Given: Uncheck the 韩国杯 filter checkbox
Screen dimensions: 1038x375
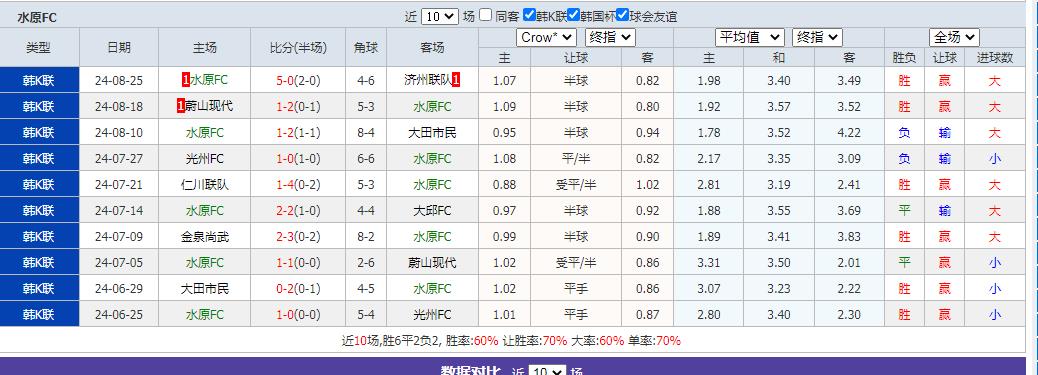Looking at the screenshot, I should [x=574, y=15].
